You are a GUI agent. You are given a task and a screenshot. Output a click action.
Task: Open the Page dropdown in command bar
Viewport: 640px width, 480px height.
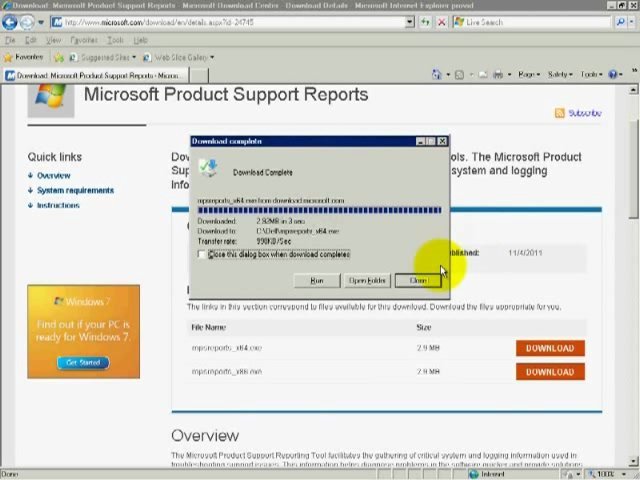529,74
